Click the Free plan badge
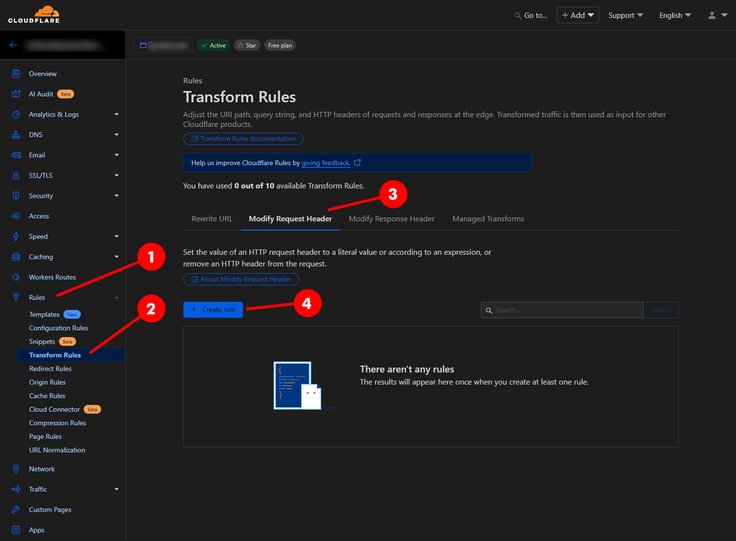Image resolution: width=736 pixels, height=541 pixels. tap(280, 46)
